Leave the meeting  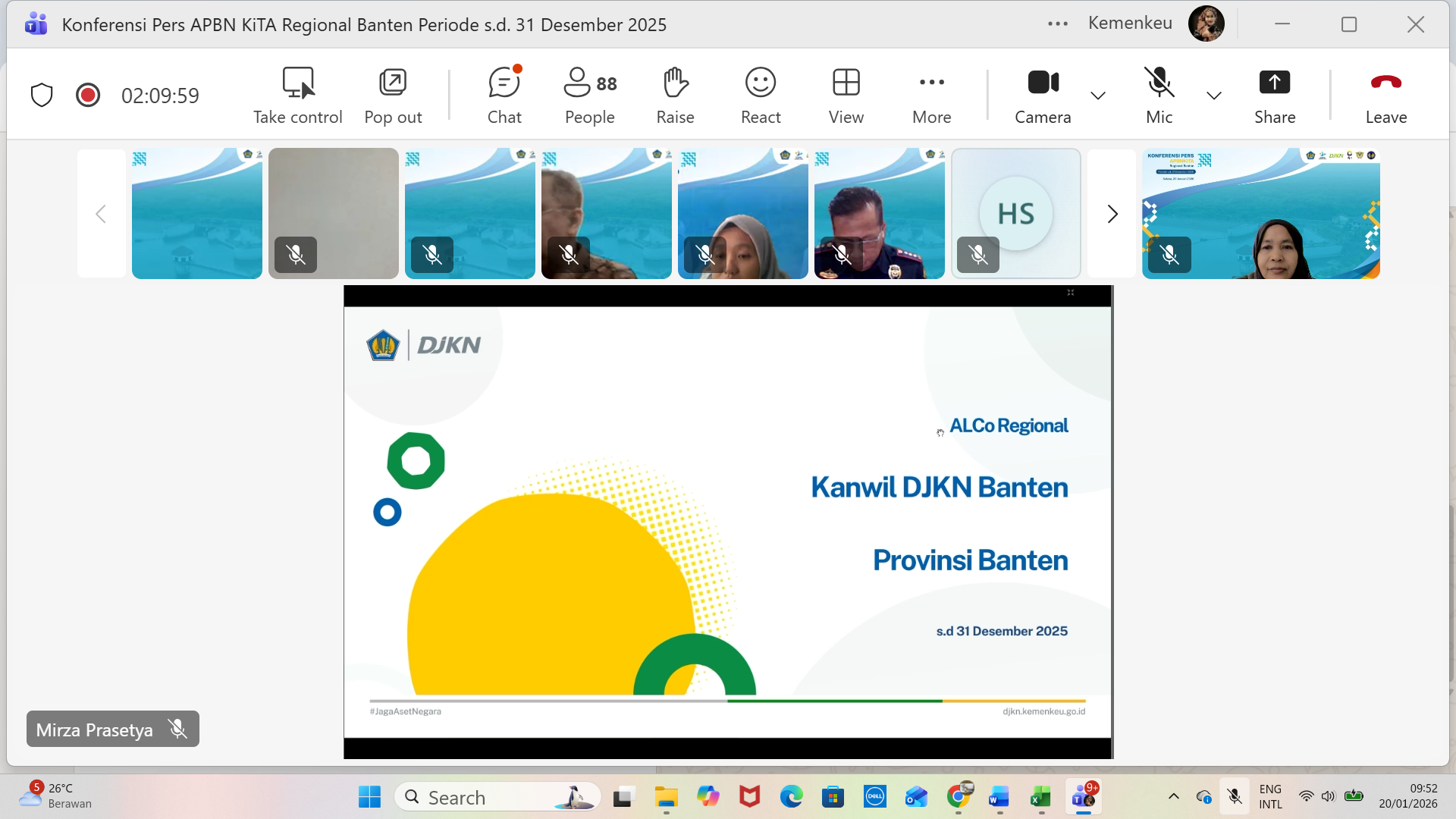1385,96
